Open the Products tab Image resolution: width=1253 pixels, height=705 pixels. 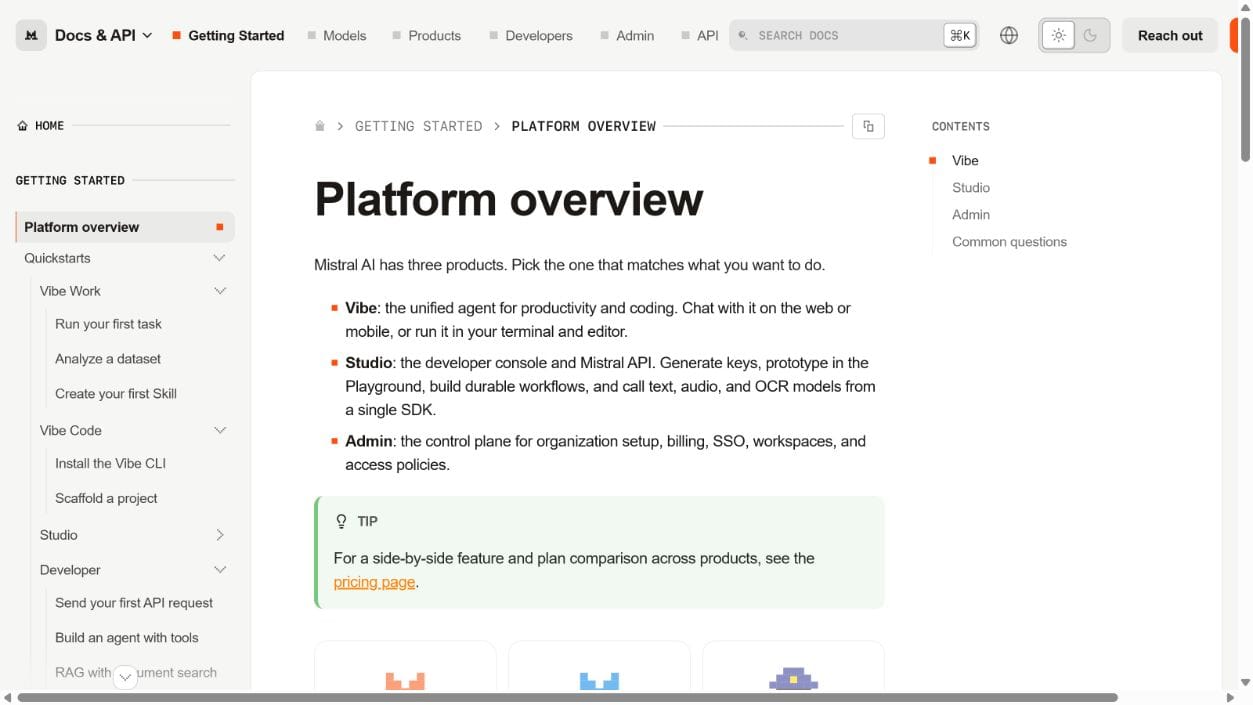click(x=426, y=35)
